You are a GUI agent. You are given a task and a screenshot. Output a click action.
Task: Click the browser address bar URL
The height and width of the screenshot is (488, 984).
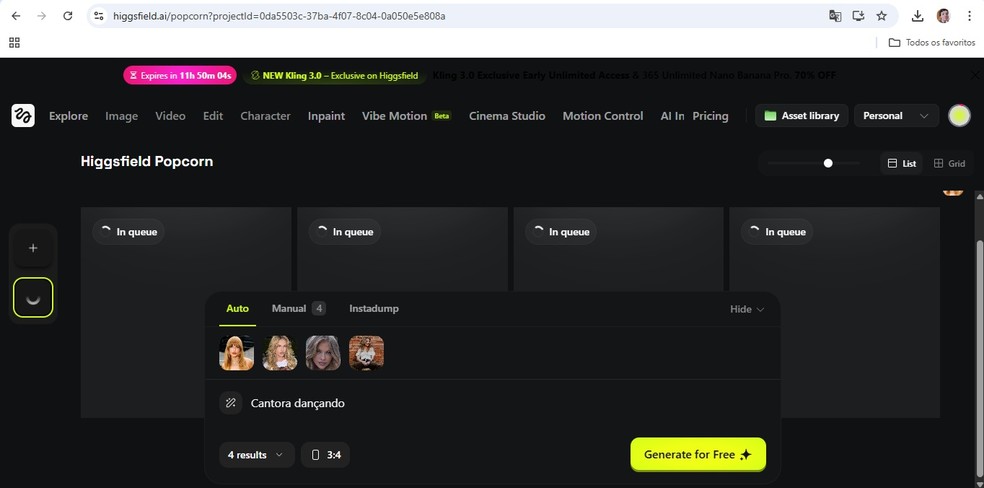279,16
